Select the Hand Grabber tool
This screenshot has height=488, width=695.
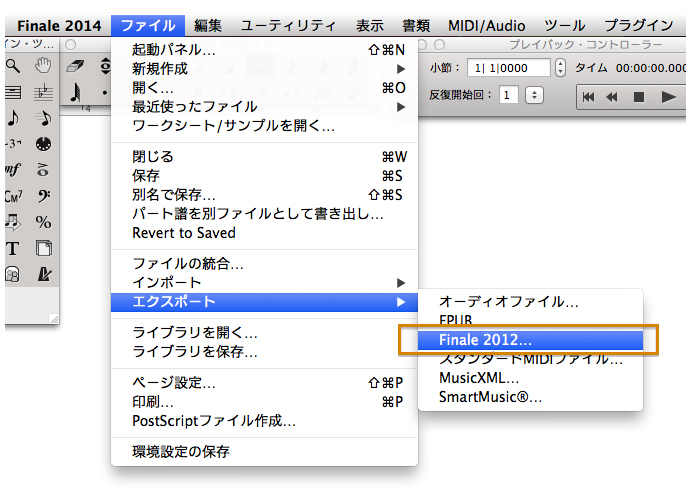click(43, 66)
